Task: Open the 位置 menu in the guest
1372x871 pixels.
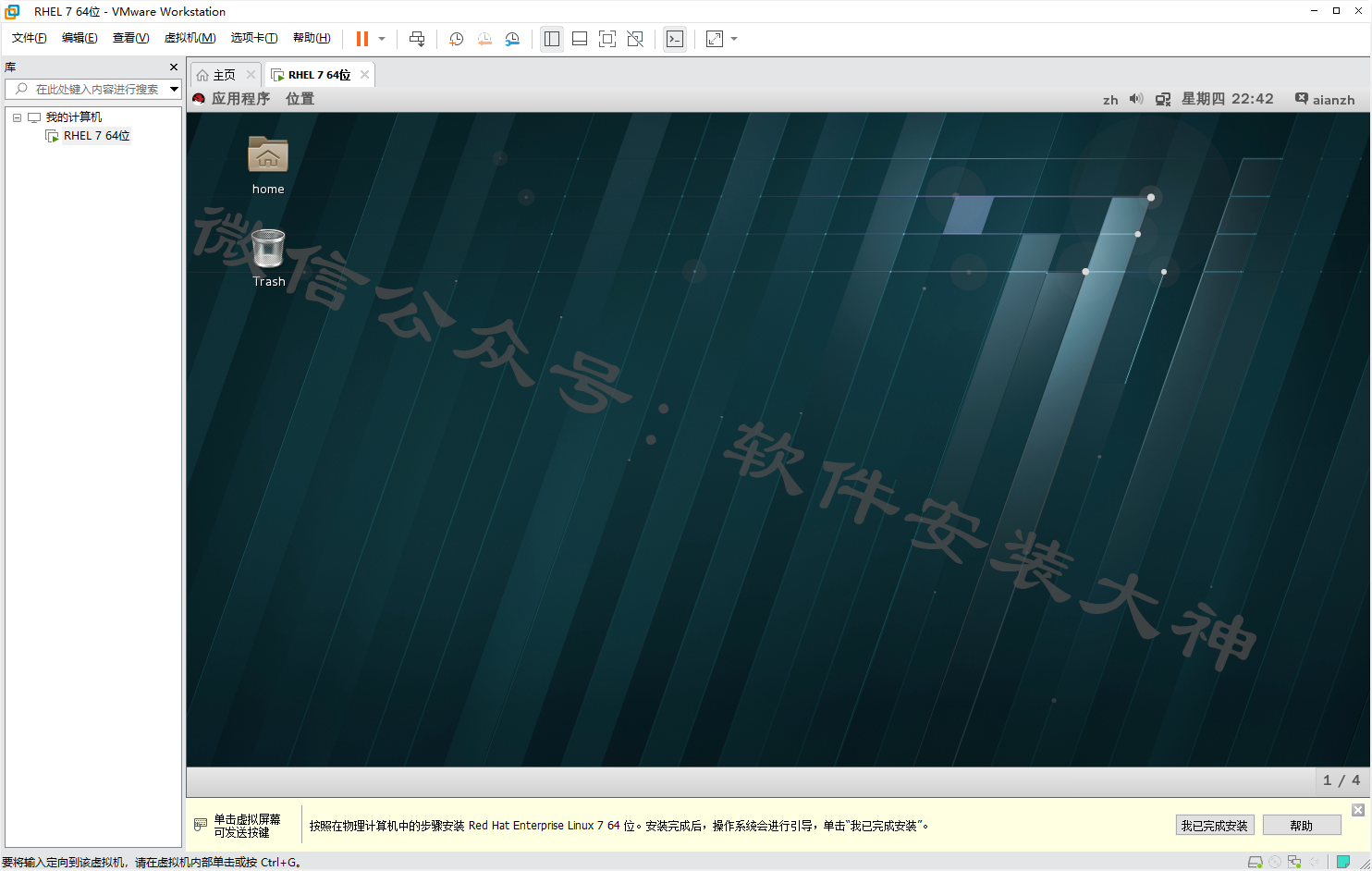Action: click(x=300, y=99)
